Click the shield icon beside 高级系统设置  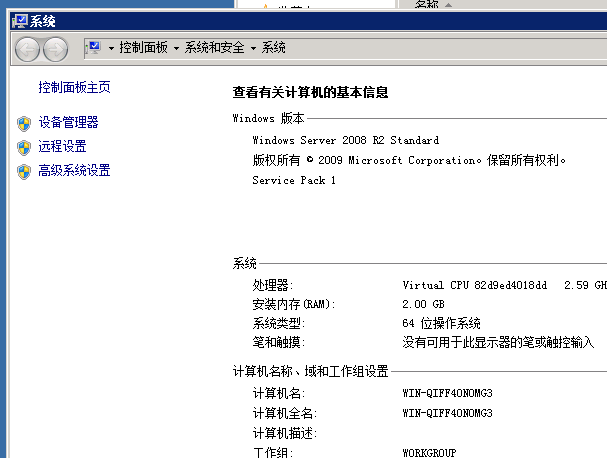(x=24, y=172)
